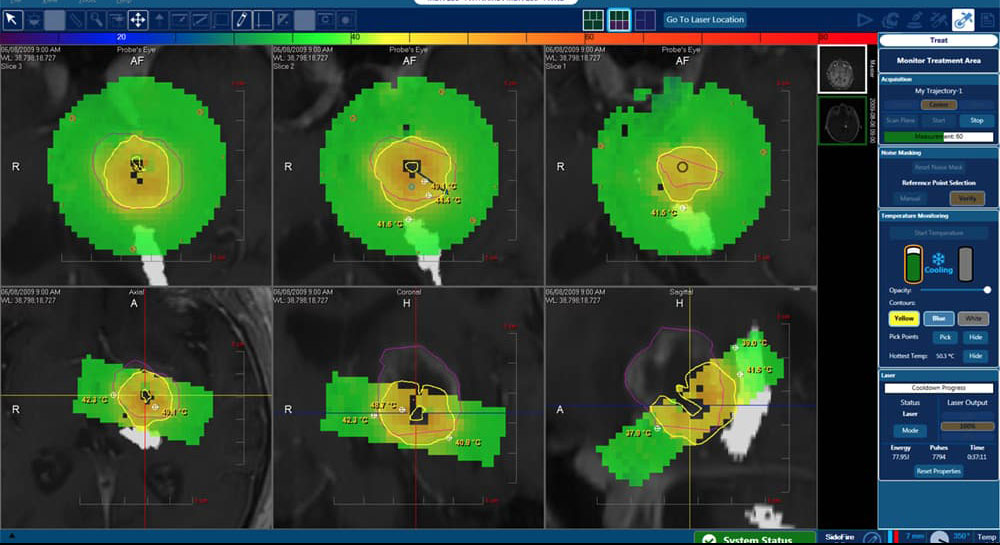Click the Go To Laser Location button
Viewport: 1000px width, 545px height.
coord(705,20)
